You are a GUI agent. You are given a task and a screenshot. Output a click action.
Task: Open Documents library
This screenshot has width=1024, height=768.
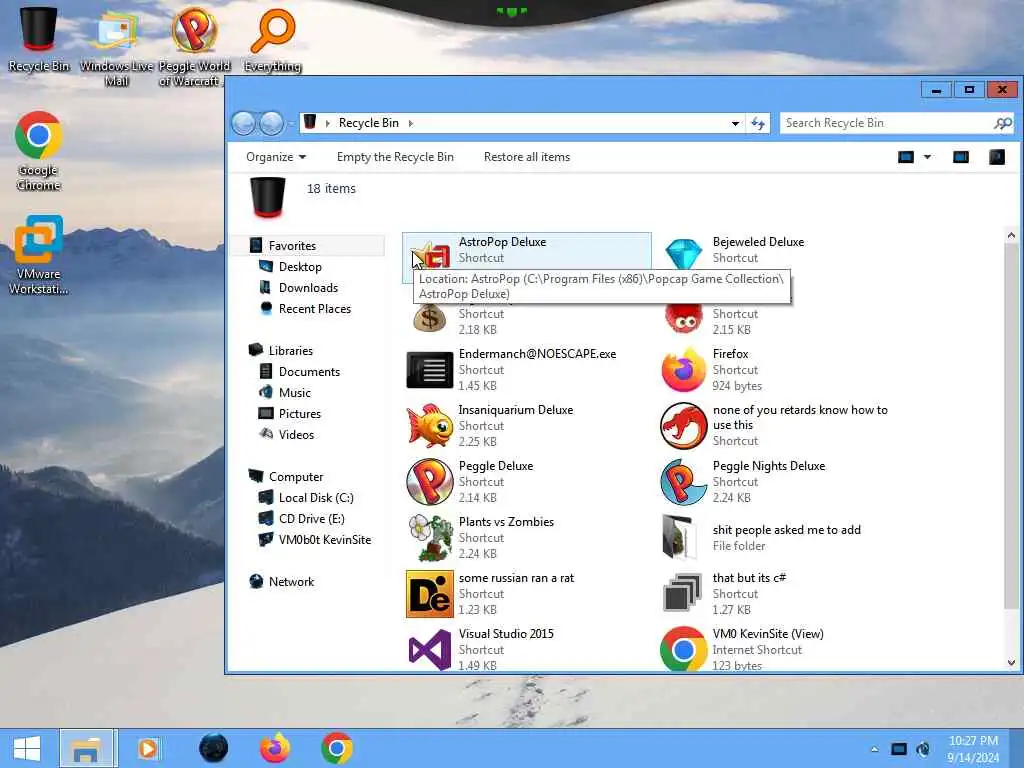click(309, 372)
